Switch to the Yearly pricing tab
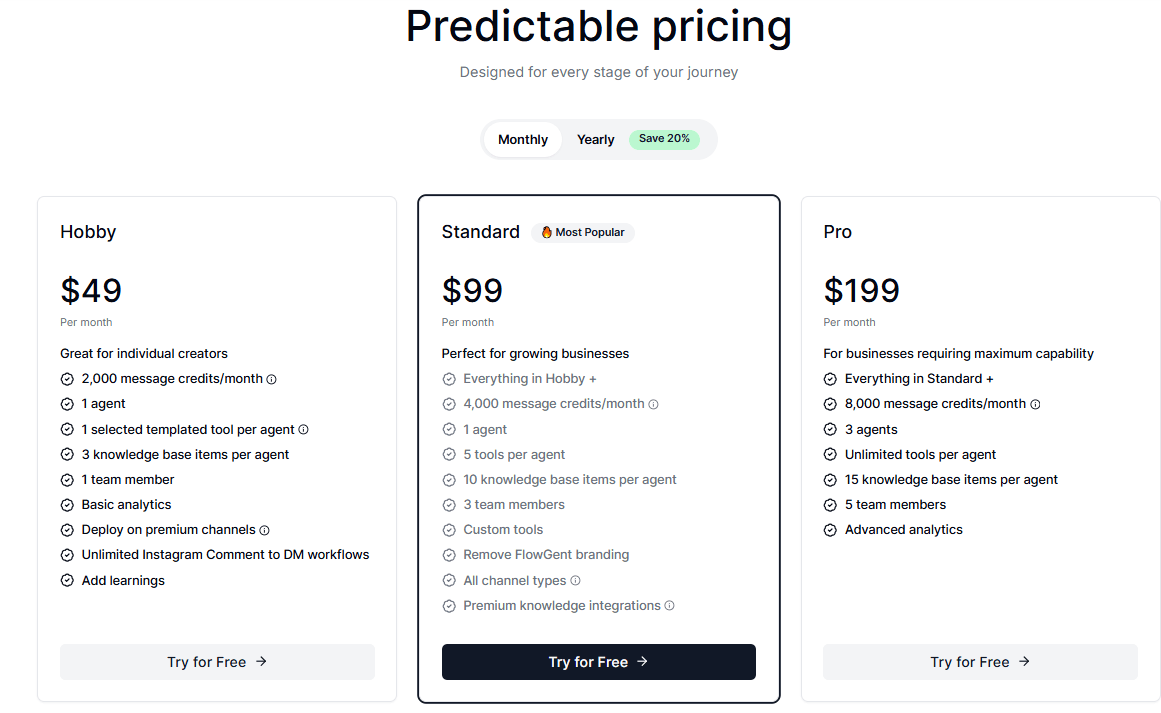This screenshot has height=713, width=1161. 595,139
